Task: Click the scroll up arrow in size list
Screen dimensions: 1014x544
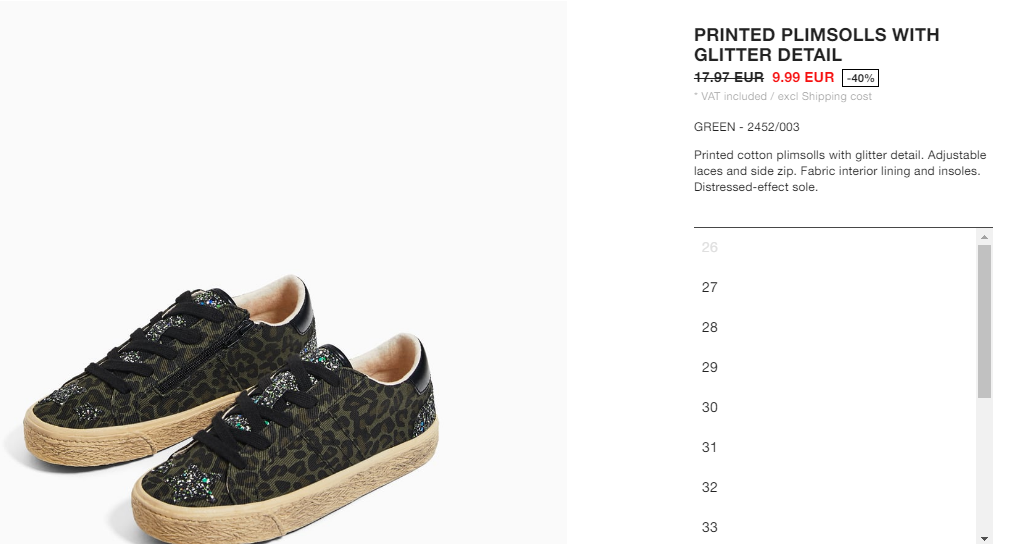Action: click(x=984, y=237)
